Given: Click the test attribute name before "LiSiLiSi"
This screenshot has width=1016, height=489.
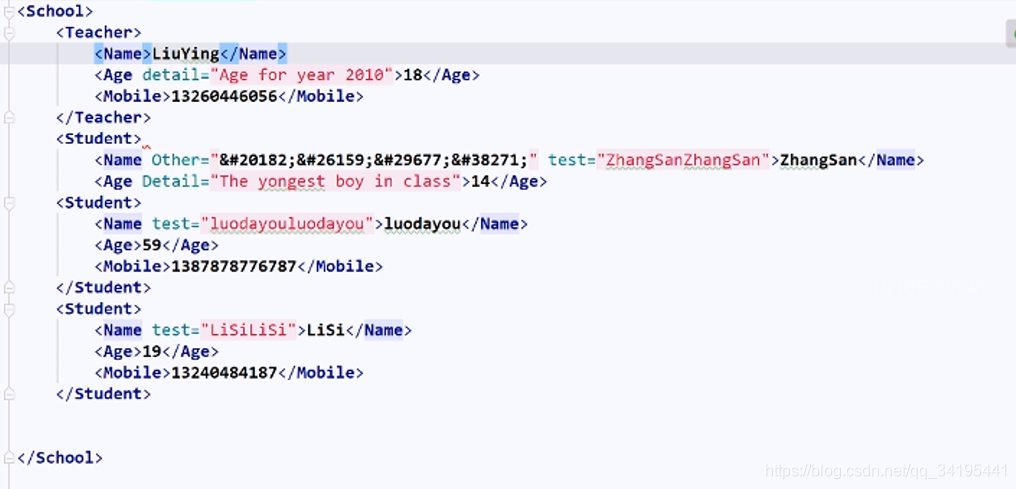Looking at the screenshot, I should [x=171, y=330].
